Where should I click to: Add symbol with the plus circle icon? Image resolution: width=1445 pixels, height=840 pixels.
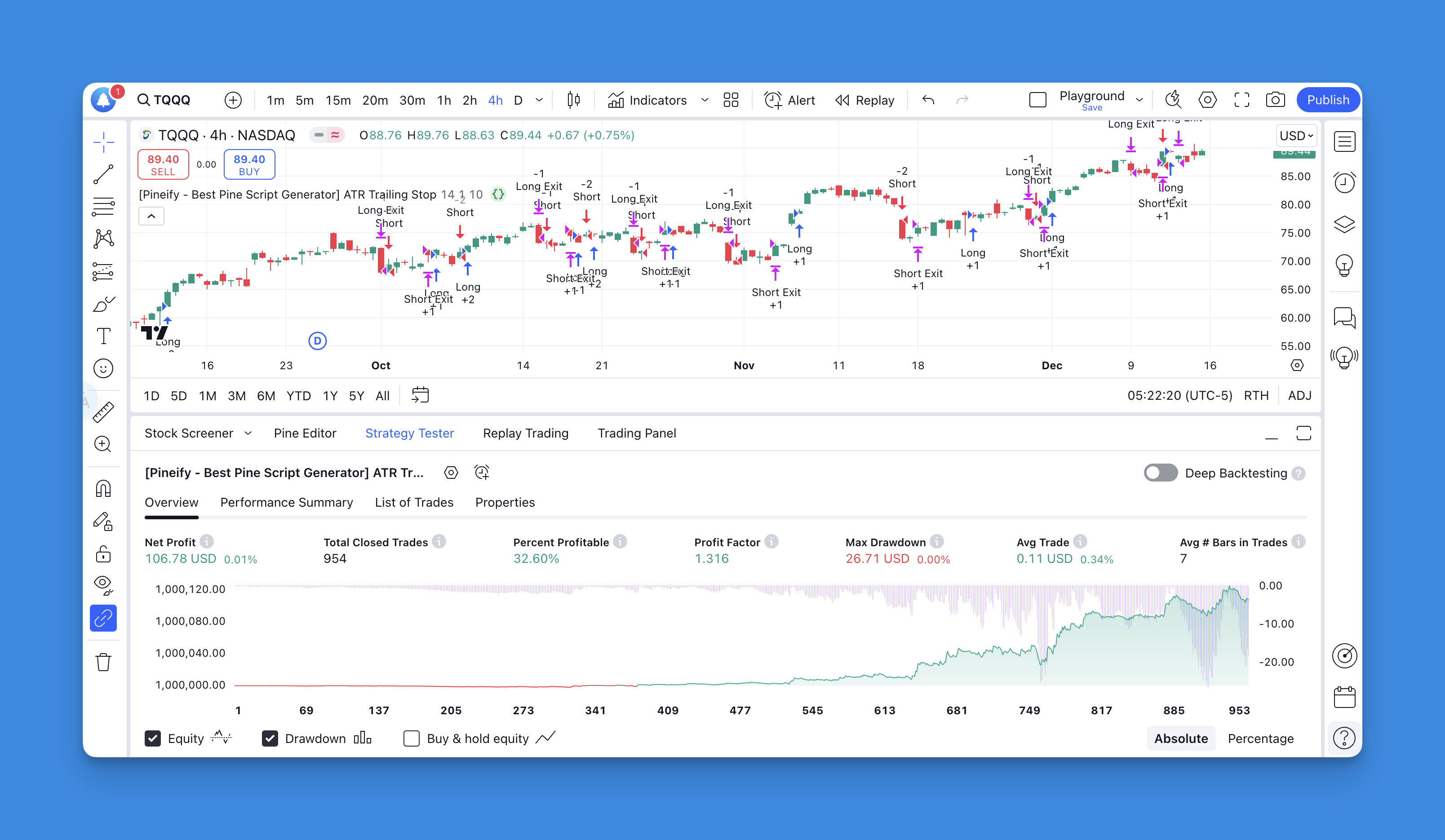233,100
